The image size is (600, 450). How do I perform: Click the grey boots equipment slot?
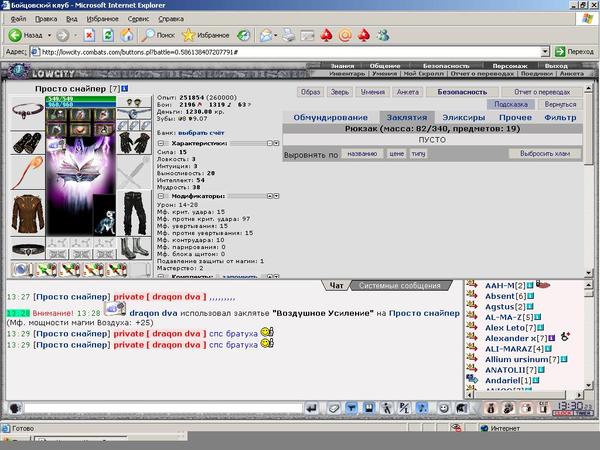coord(134,248)
